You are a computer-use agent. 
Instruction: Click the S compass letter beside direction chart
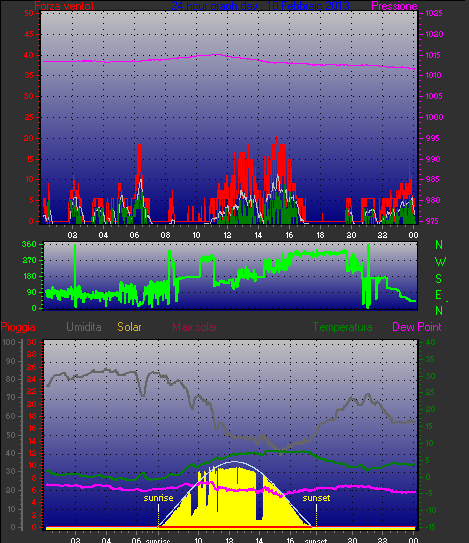coord(439,278)
